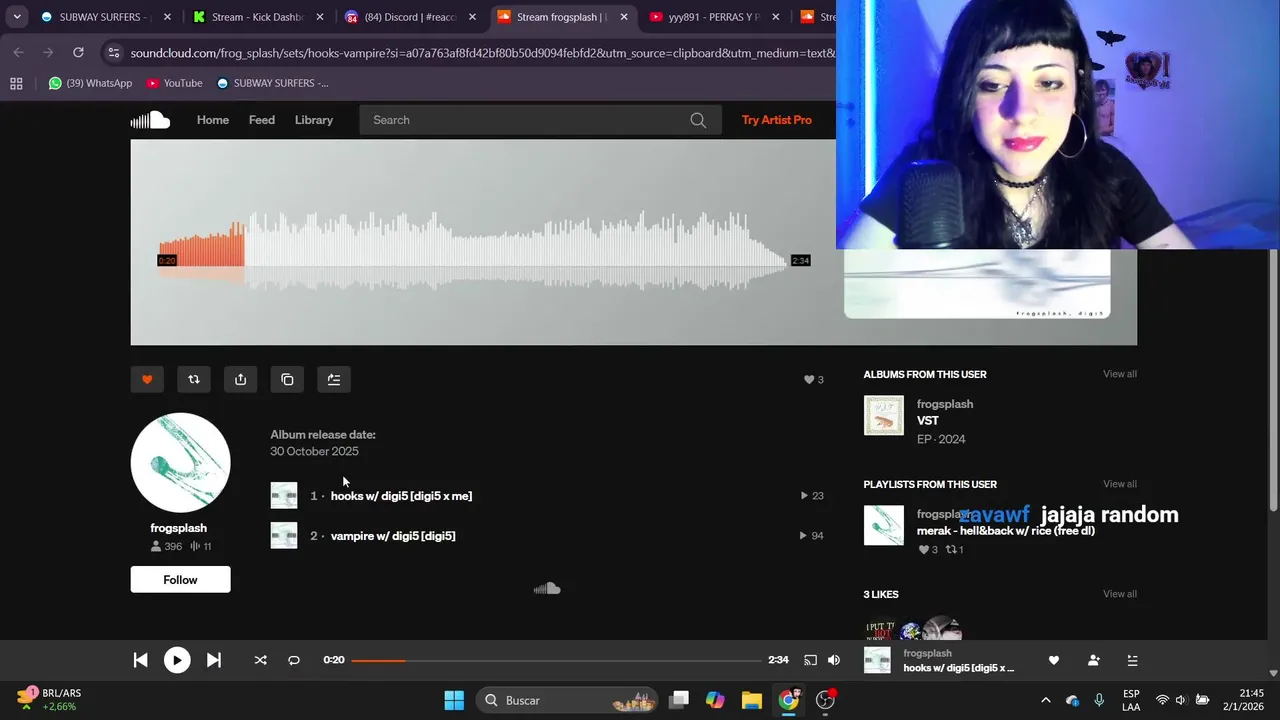Go back in browser history
This screenshot has width=1280, height=720.
tap(18, 52)
